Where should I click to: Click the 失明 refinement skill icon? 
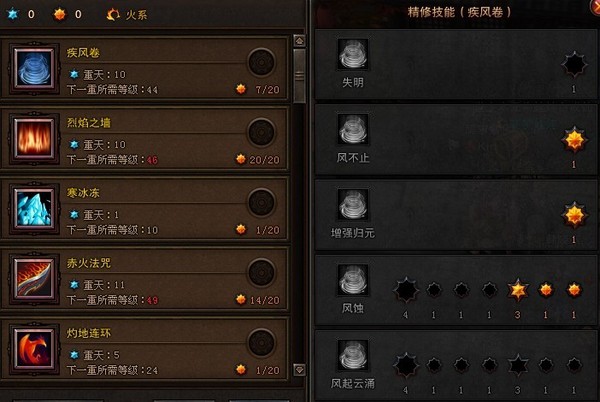(353, 54)
